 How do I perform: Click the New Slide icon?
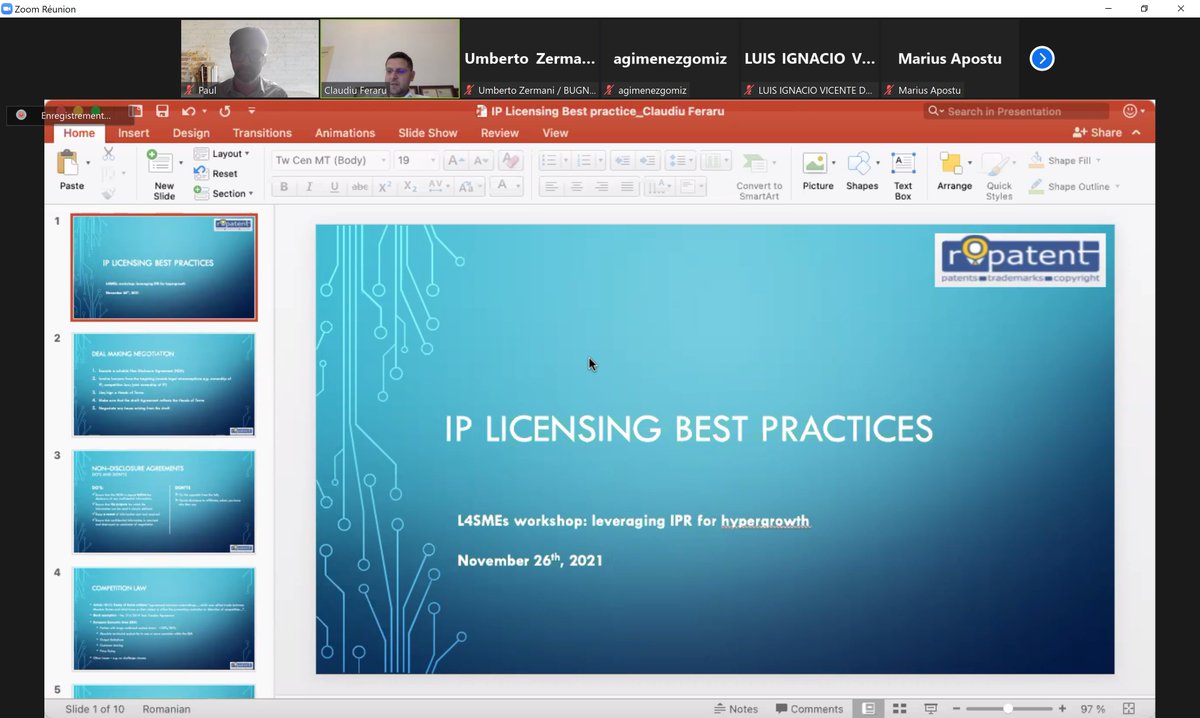click(160, 162)
